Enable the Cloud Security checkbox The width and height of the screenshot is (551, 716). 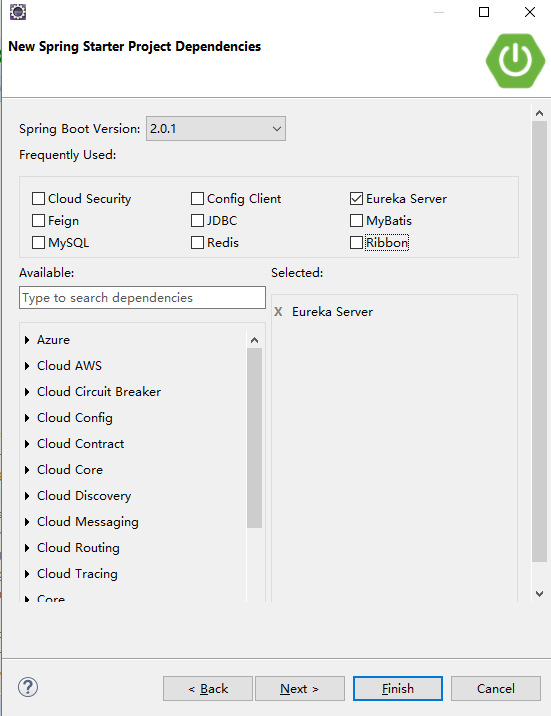tap(38, 199)
